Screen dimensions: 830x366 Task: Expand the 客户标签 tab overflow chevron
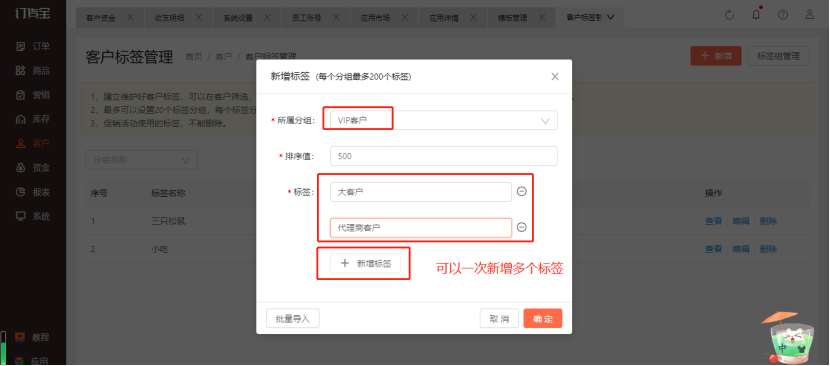tap(610, 17)
